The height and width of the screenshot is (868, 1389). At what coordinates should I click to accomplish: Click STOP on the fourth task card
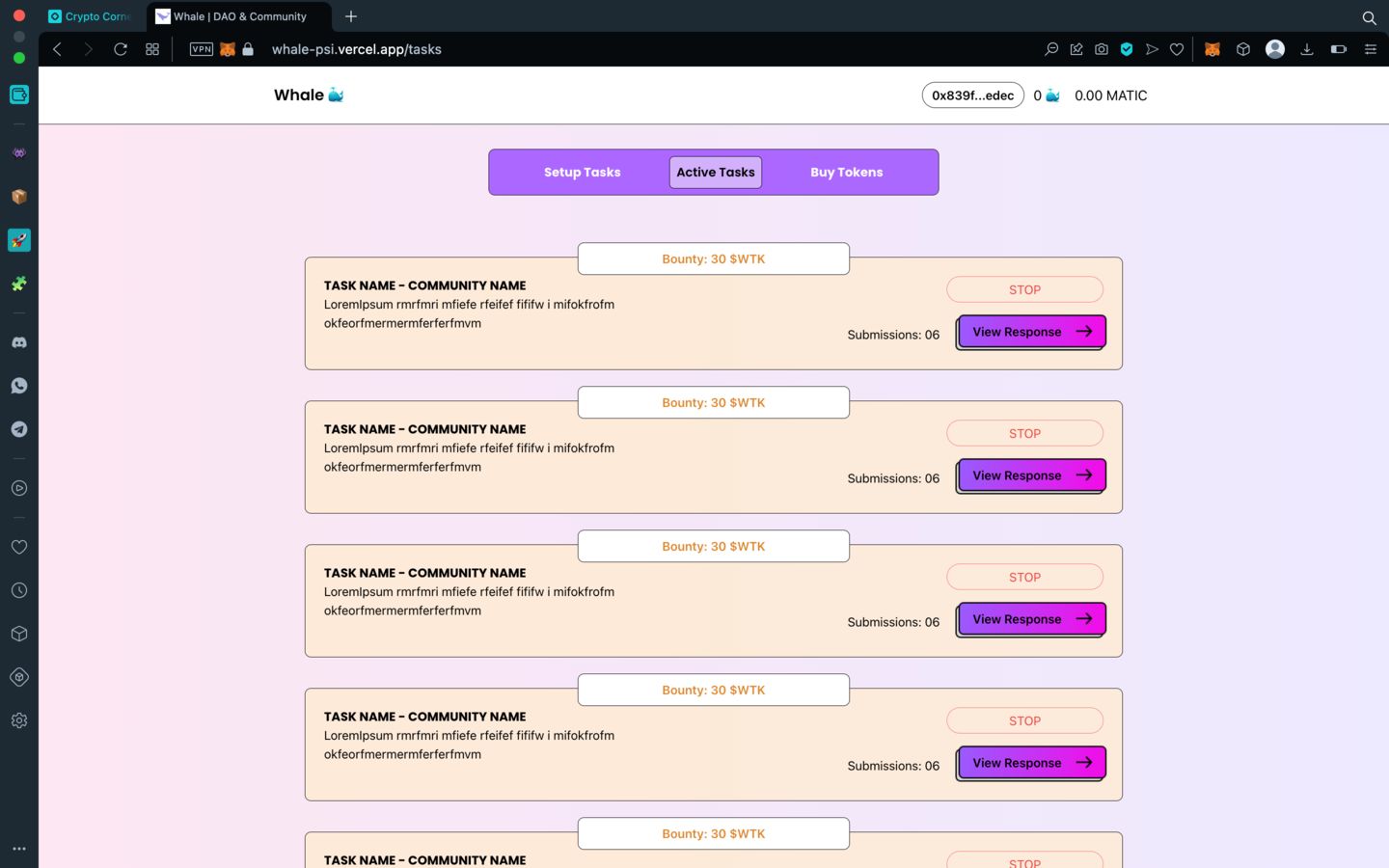tap(1024, 720)
